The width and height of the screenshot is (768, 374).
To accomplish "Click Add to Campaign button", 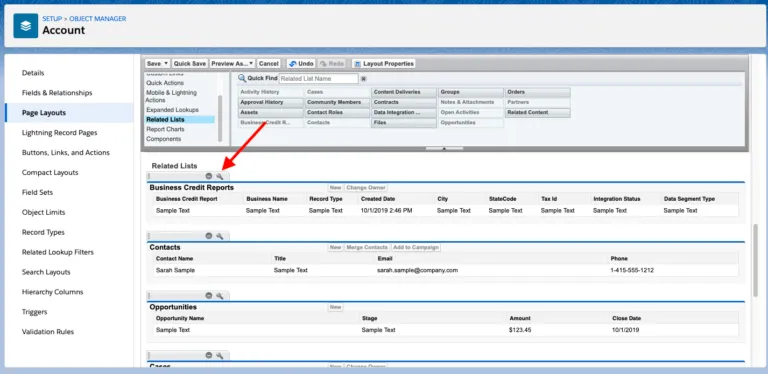I will pos(415,248).
